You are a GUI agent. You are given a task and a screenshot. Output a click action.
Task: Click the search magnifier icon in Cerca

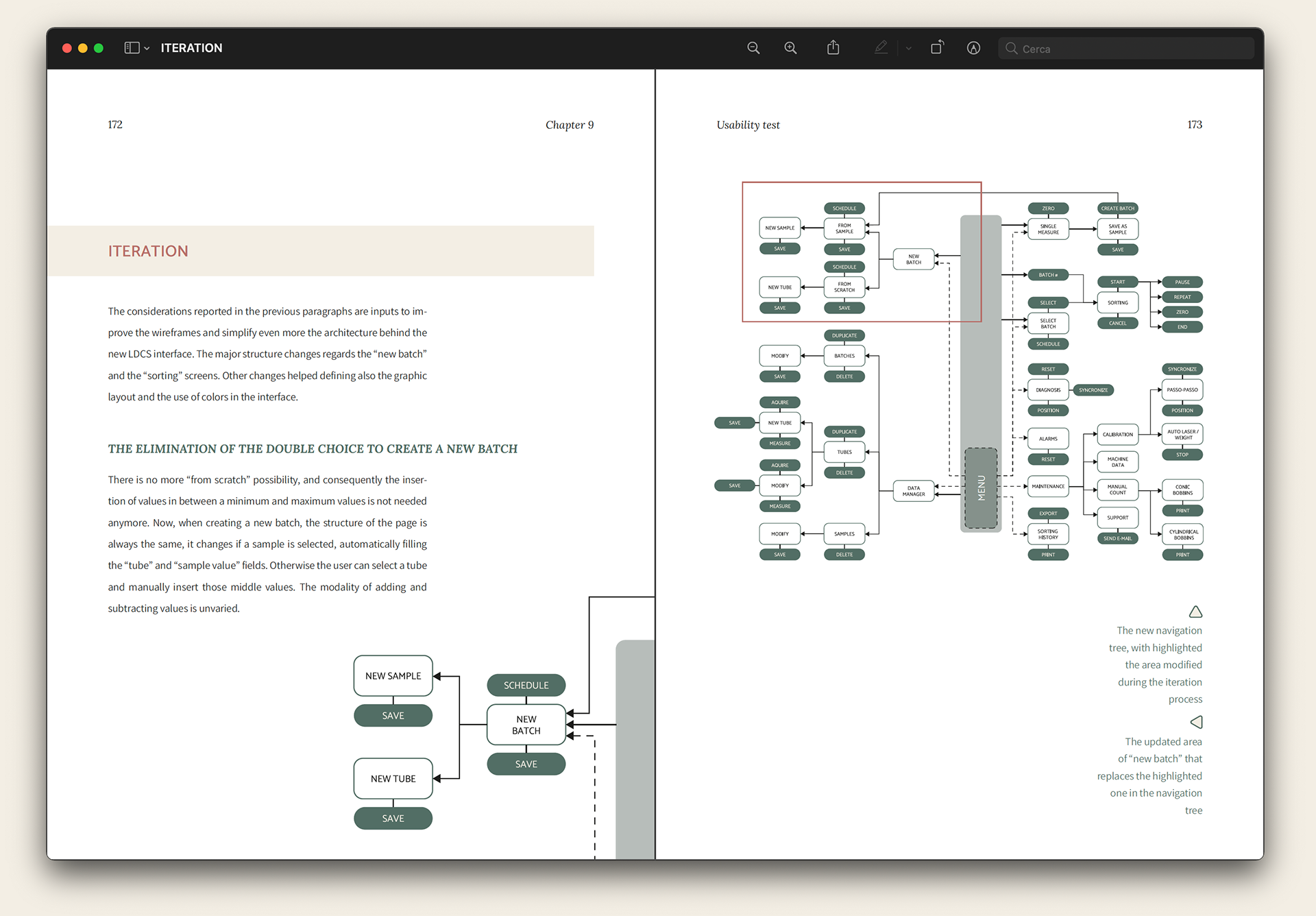click(x=1011, y=49)
